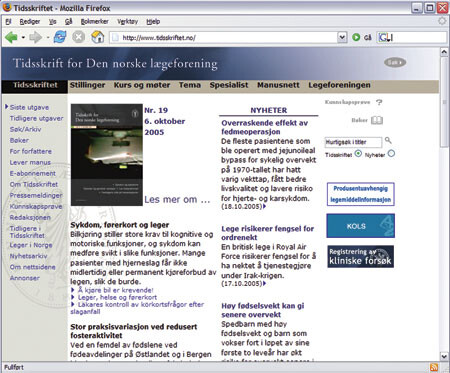This screenshot has width=450, height=373.
Task: Click the vertical scrollbar down arrow
Action: 444,356
